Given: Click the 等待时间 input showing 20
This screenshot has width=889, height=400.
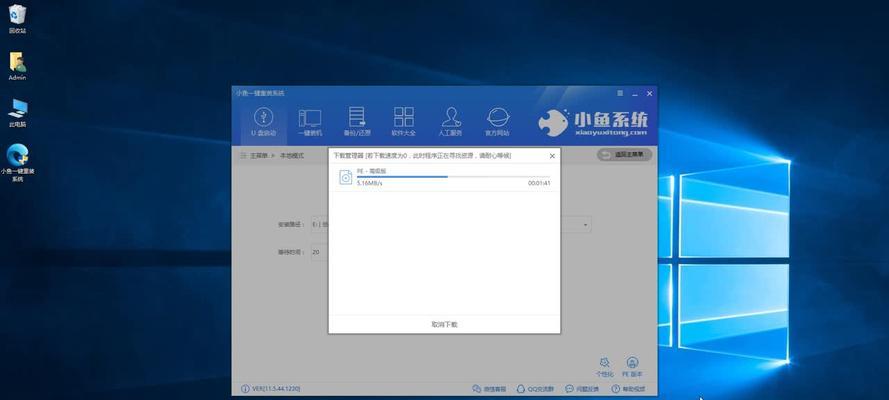Looking at the screenshot, I should 319,252.
